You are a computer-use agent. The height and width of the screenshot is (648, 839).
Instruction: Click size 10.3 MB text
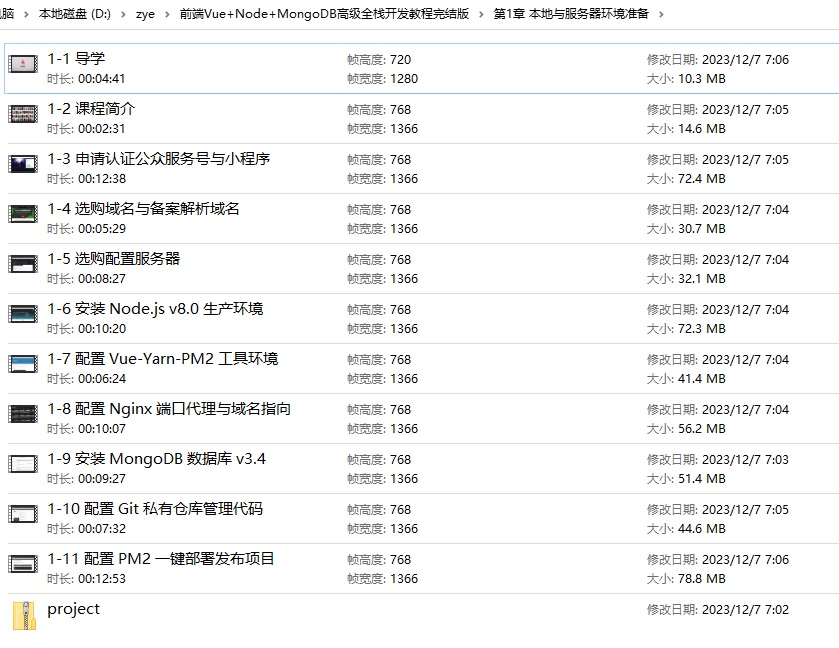pyautogui.click(x=702, y=79)
